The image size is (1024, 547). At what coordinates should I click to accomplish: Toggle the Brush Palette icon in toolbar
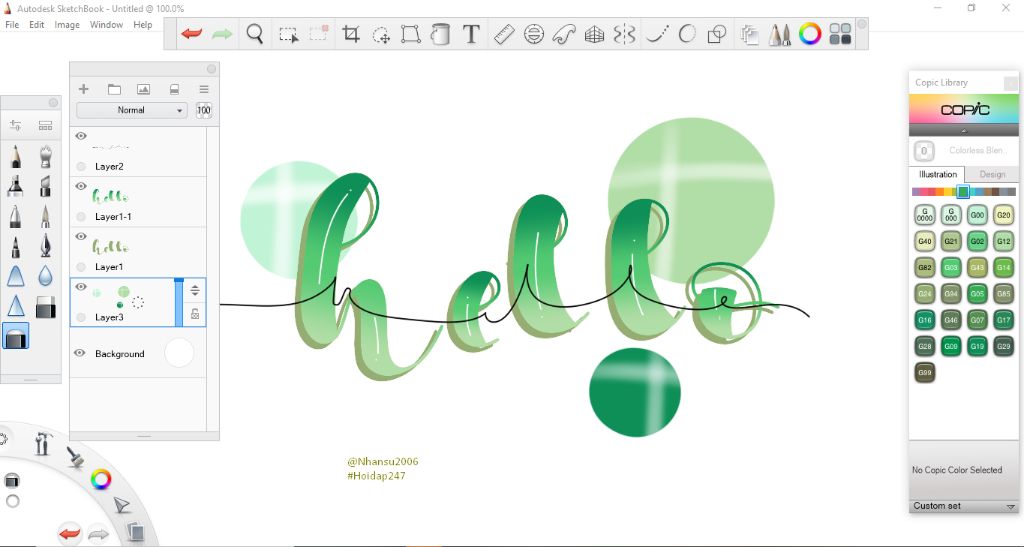(x=779, y=34)
